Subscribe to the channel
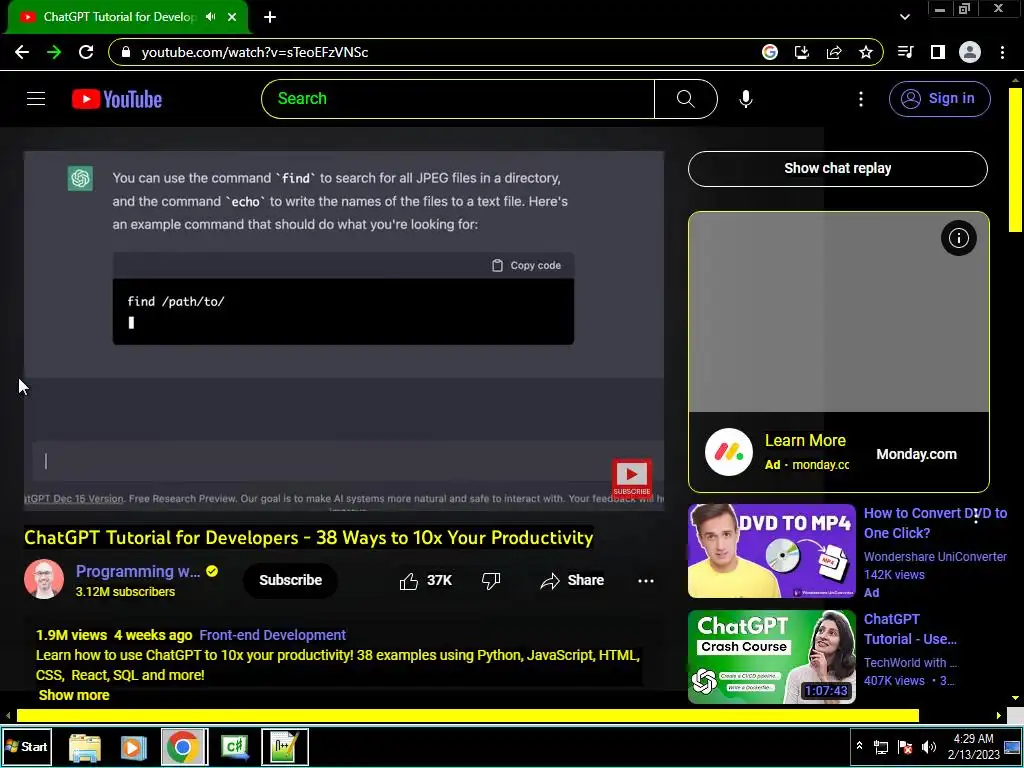The image size is (1024, 768). 290,580
